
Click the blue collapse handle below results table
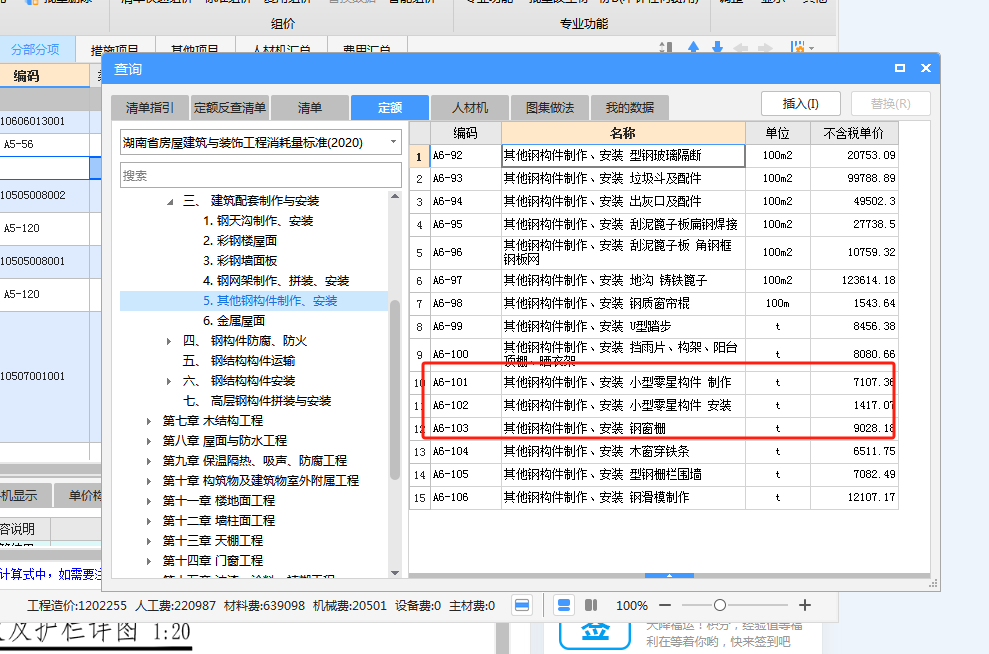669,575
